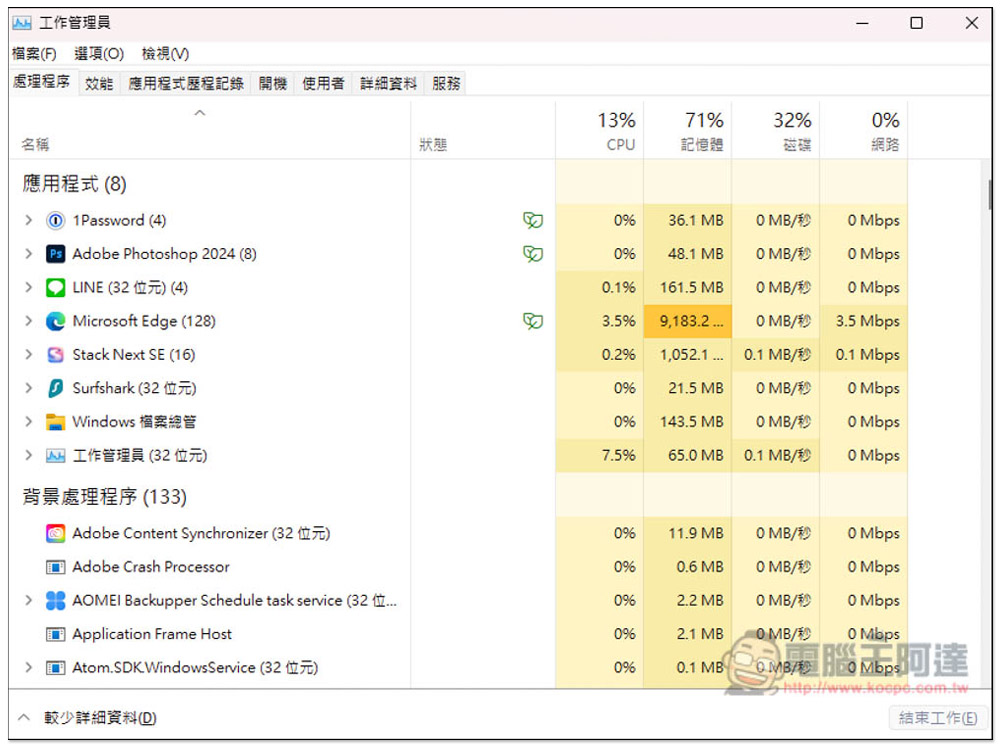Click the LINE app icon
1000x748 pixels.
tap(55, 288)
